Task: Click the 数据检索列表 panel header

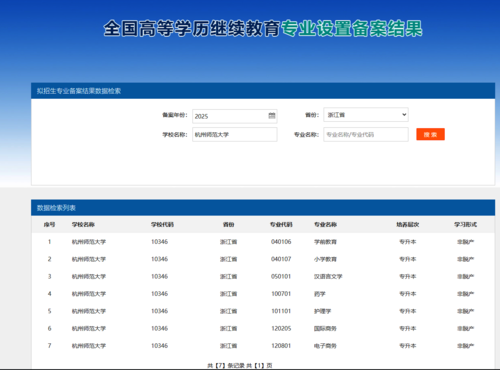Action: [263, 208]
